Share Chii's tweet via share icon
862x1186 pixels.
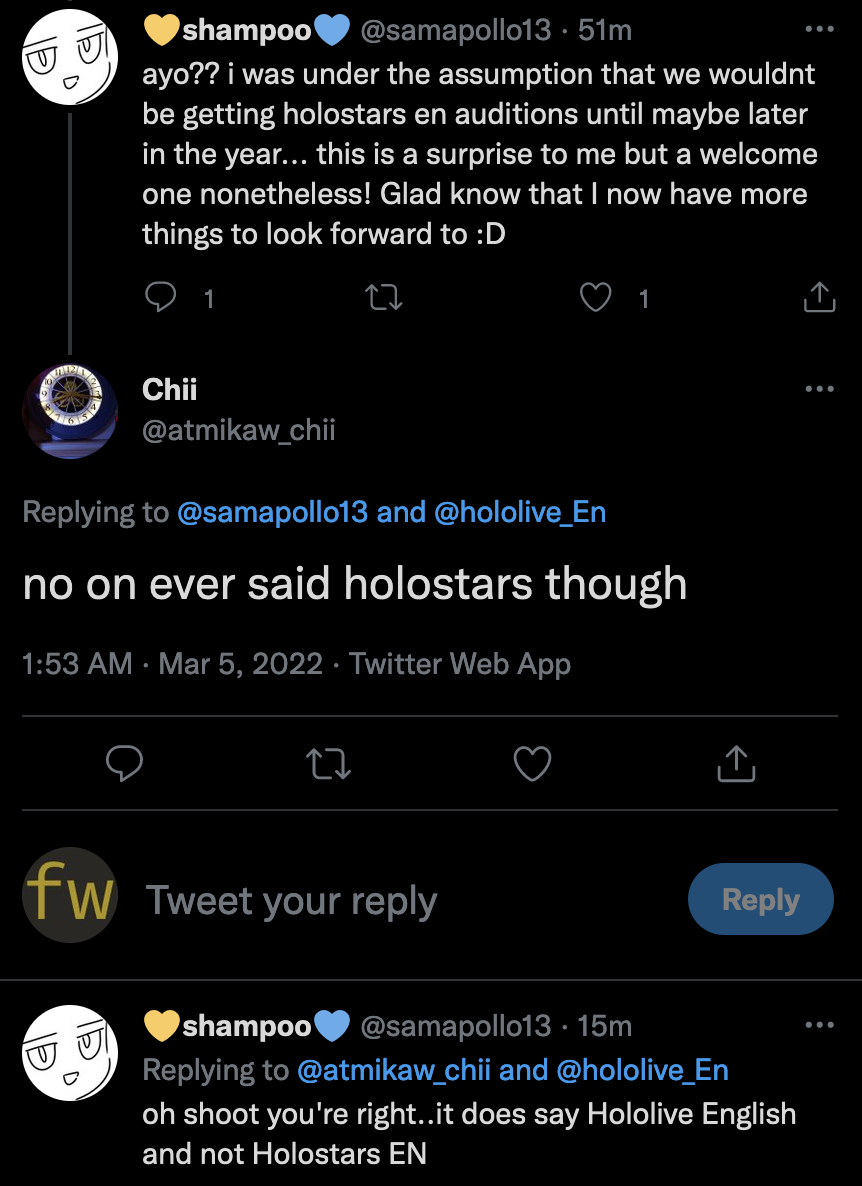pyautogui.click(x=736, y=764)
